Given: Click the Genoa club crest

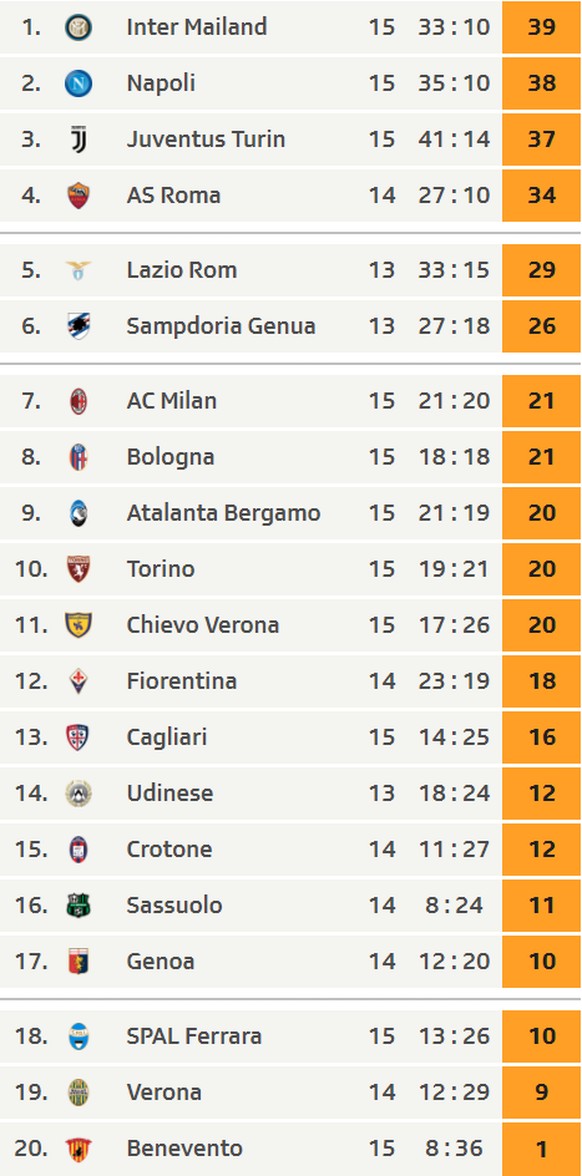Looking at the screenshot, I should [78, 962].
